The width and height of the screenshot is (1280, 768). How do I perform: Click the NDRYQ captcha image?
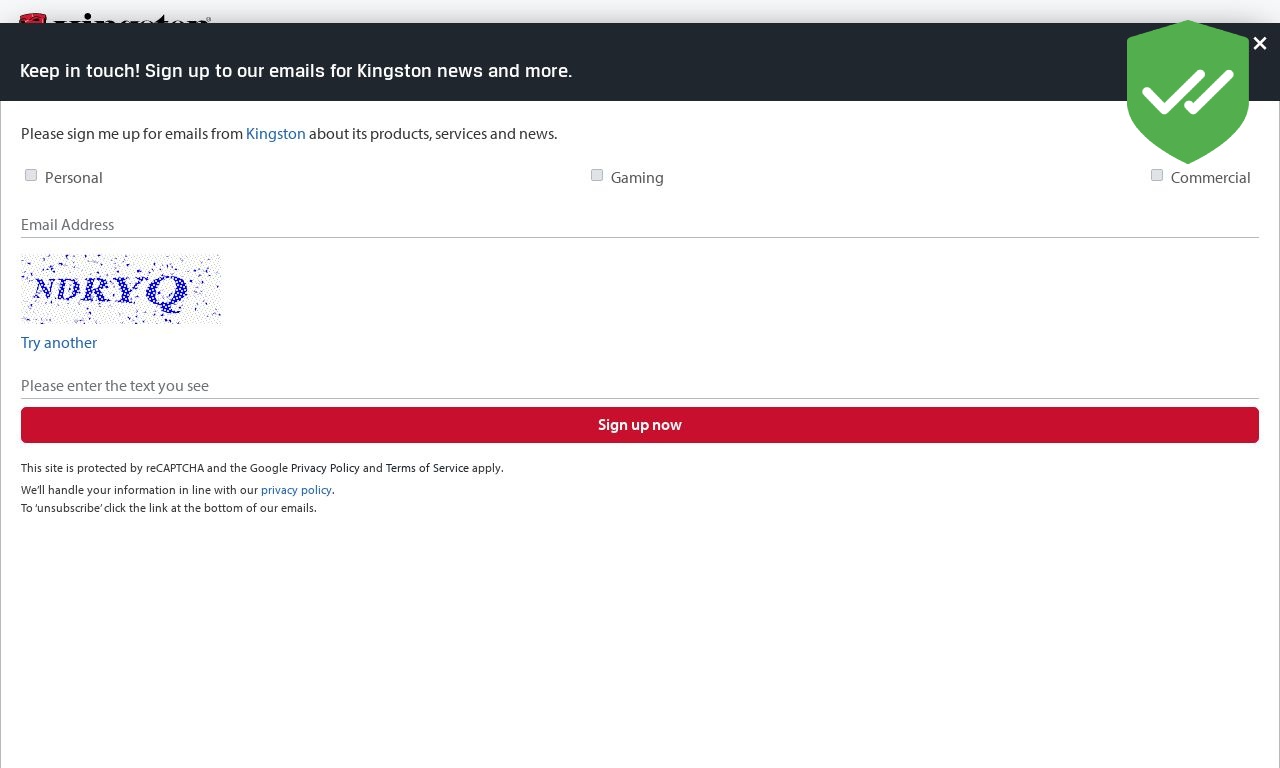[x=121, y=289]
